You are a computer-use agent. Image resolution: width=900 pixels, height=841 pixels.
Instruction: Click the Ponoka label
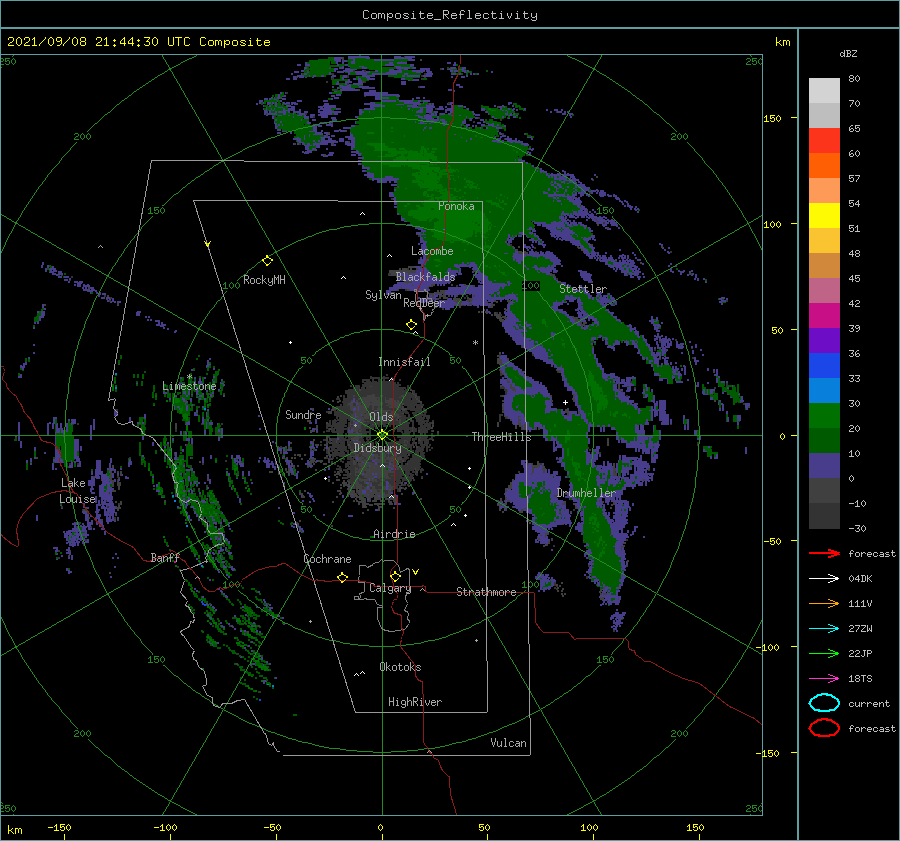[456, 207]
